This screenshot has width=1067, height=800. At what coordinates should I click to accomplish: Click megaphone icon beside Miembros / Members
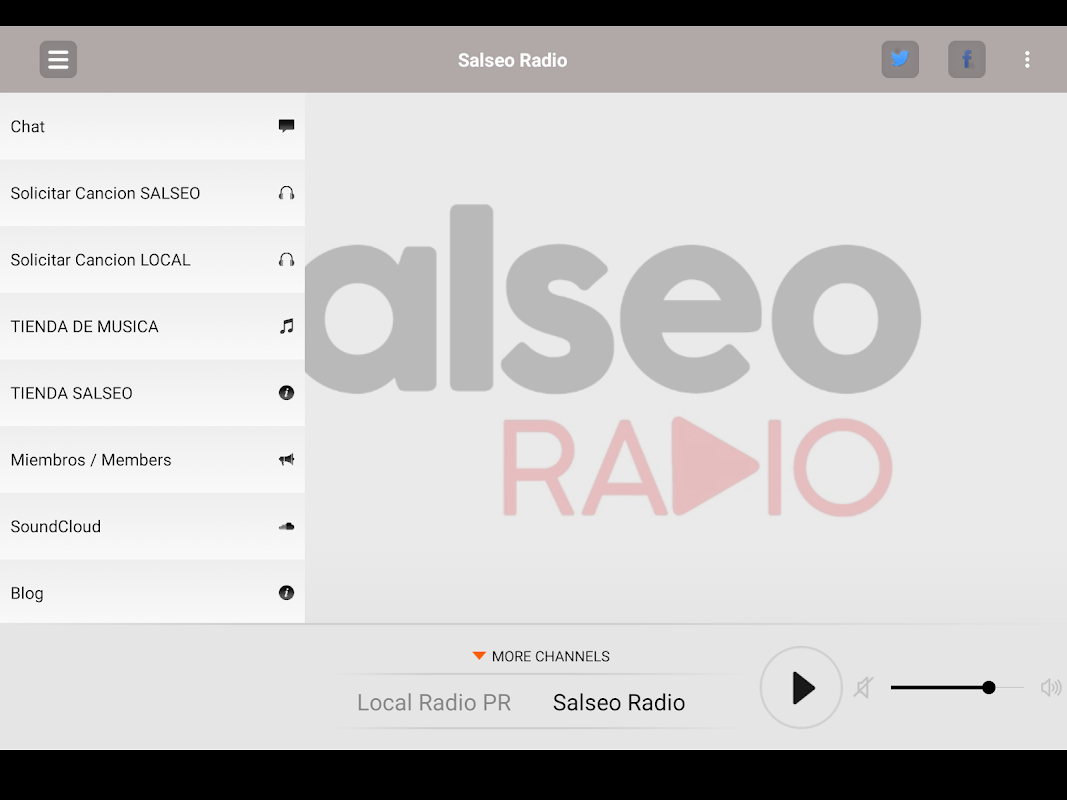(x=286, y=459)
